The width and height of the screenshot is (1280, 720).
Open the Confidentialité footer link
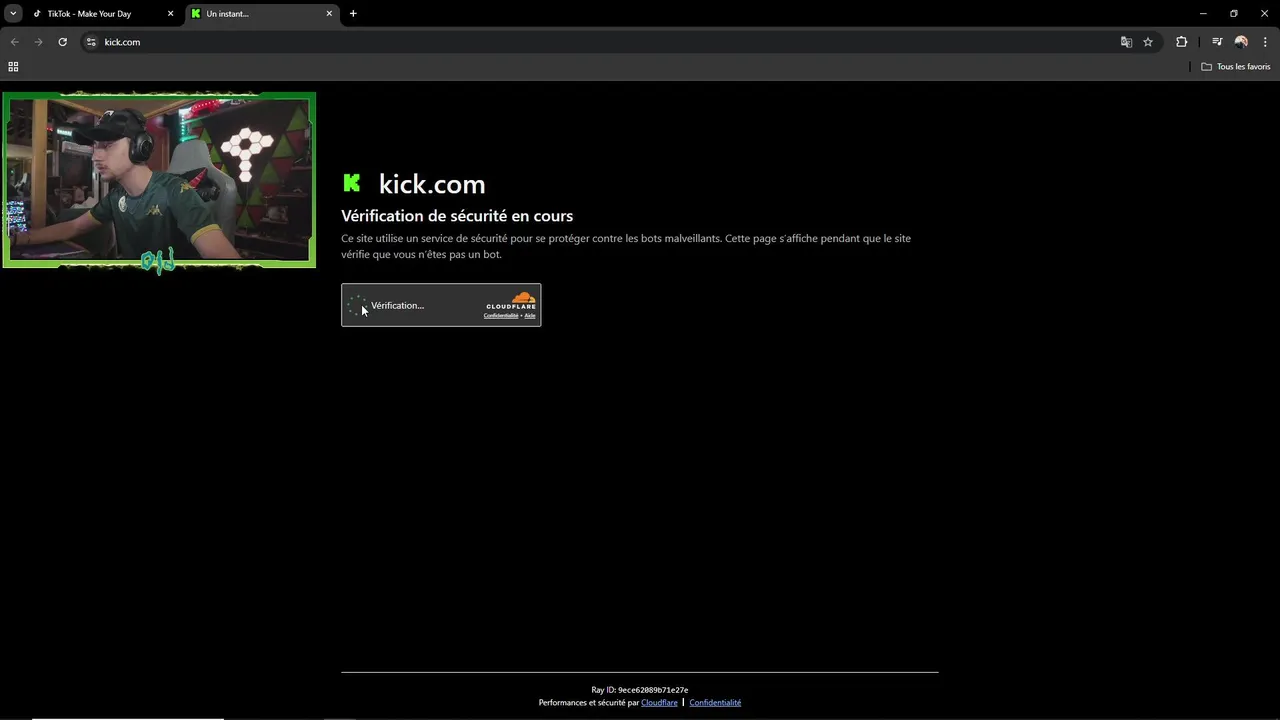[x=715, y=703]
